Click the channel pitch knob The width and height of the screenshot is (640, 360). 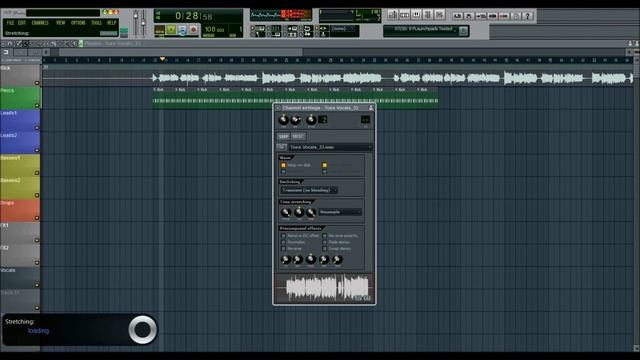311,120
